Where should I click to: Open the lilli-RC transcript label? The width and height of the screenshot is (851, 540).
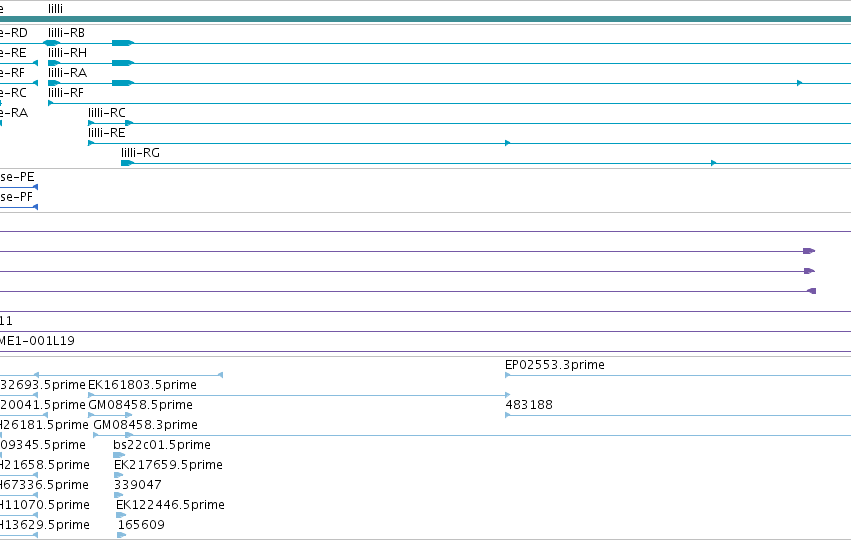107,113
